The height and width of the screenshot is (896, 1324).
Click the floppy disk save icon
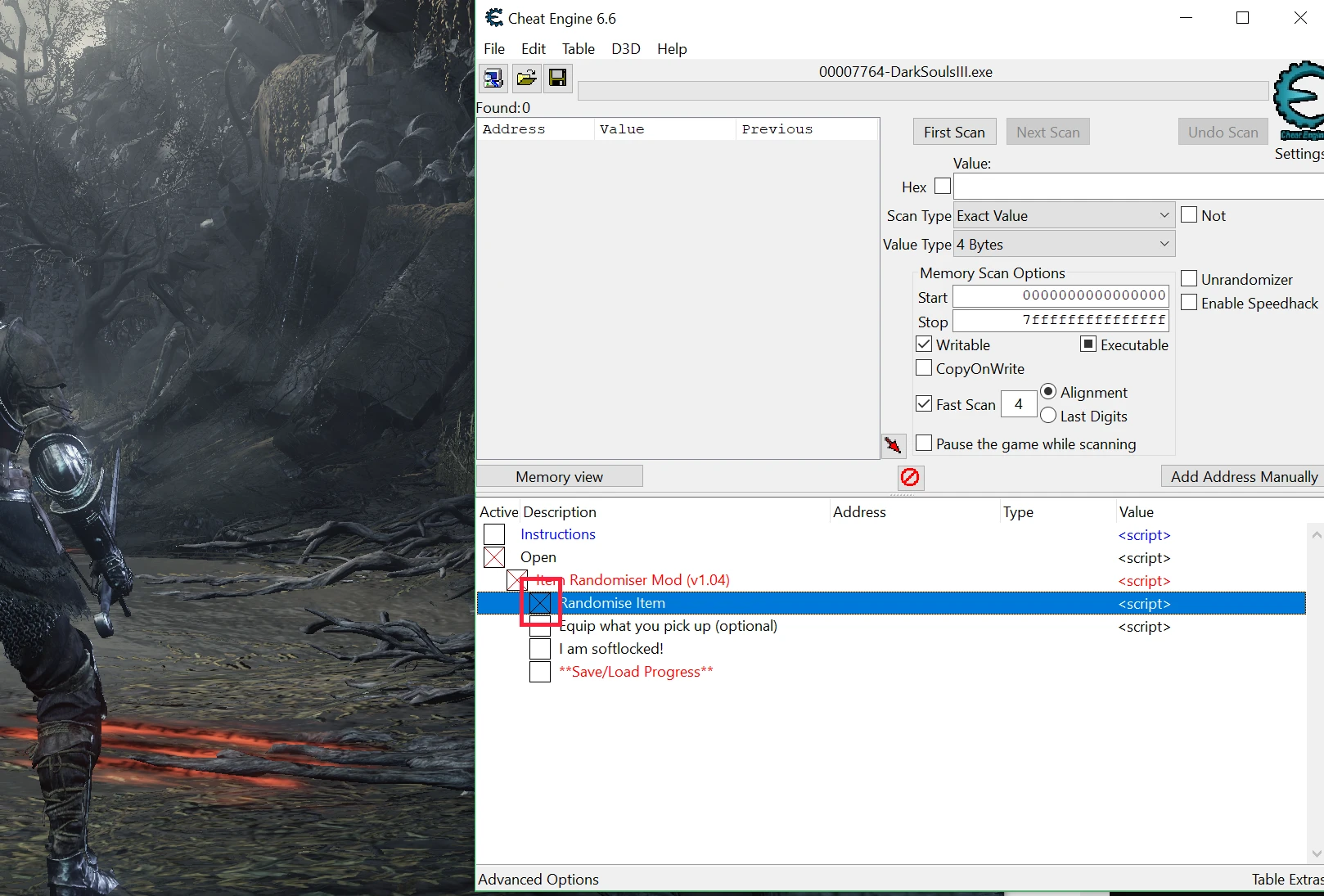click(x=558, y=78)
